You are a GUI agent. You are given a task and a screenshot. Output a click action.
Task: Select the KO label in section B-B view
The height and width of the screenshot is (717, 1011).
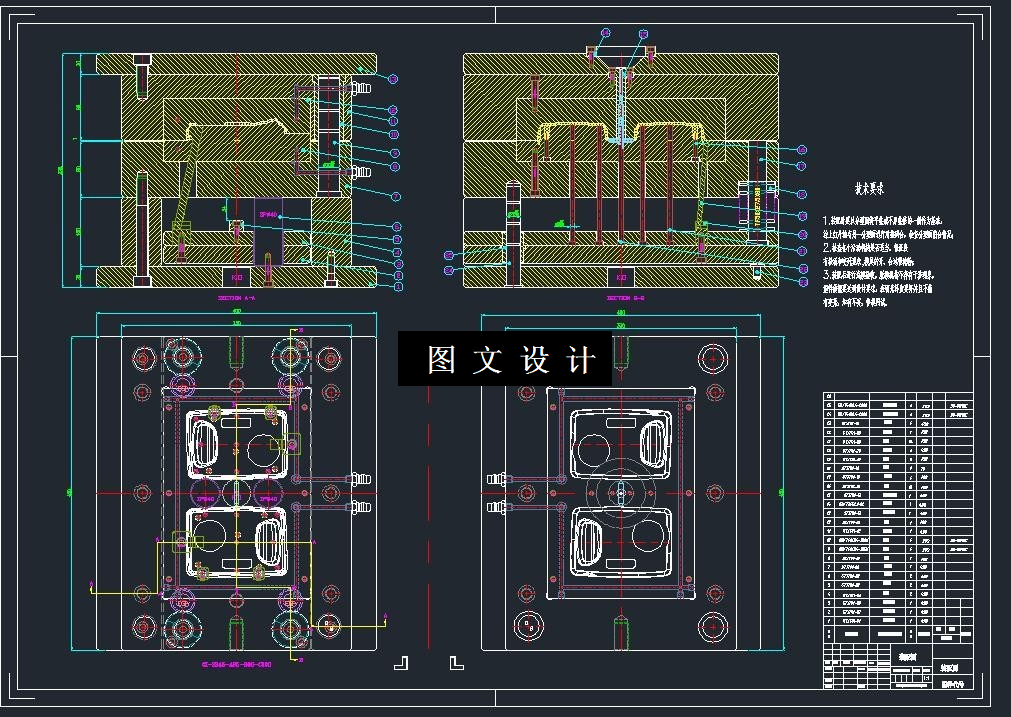[x=622, y=277]
